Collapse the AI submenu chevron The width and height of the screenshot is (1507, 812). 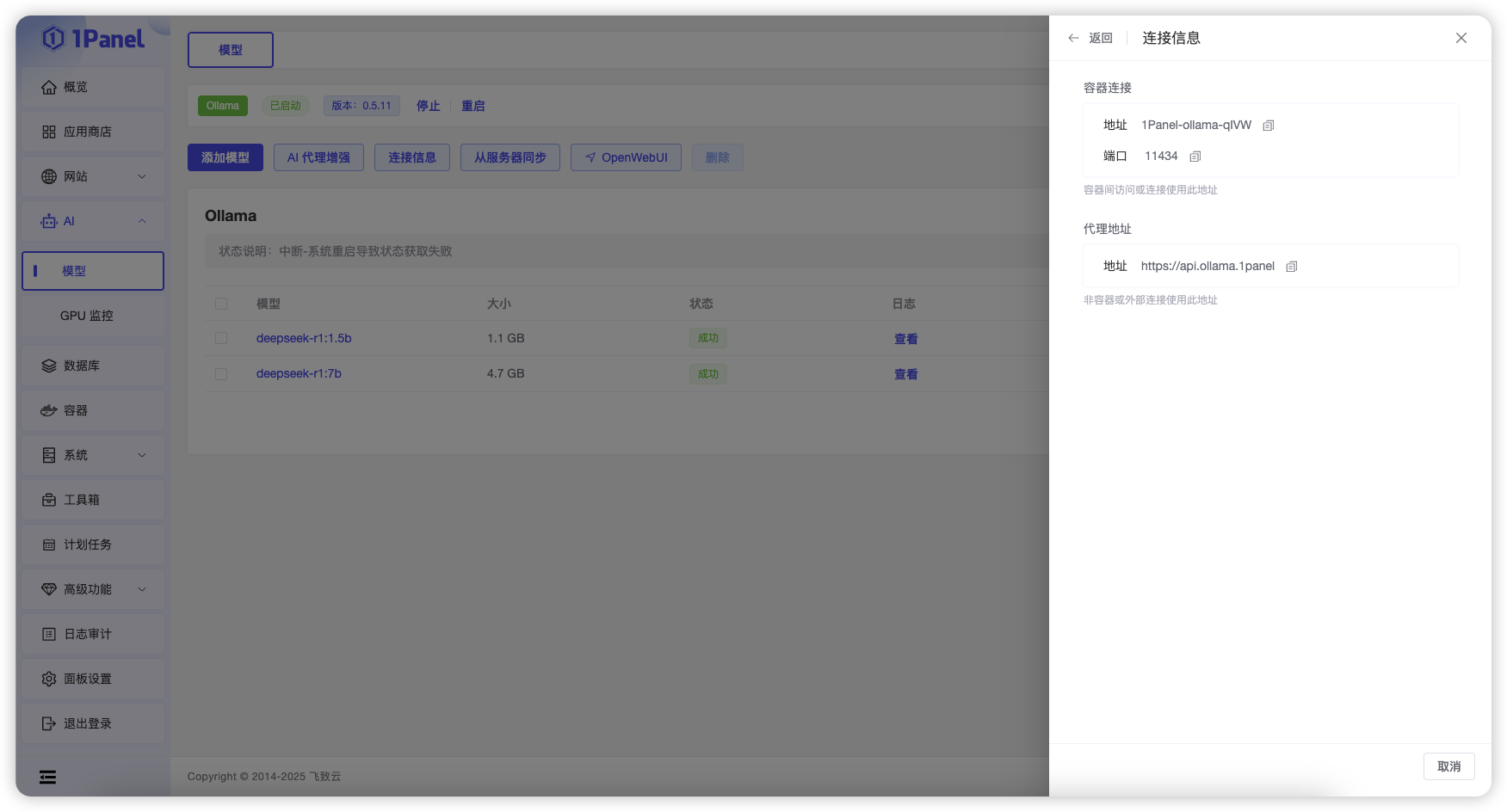pyautogui.click(x=142, y=221)
